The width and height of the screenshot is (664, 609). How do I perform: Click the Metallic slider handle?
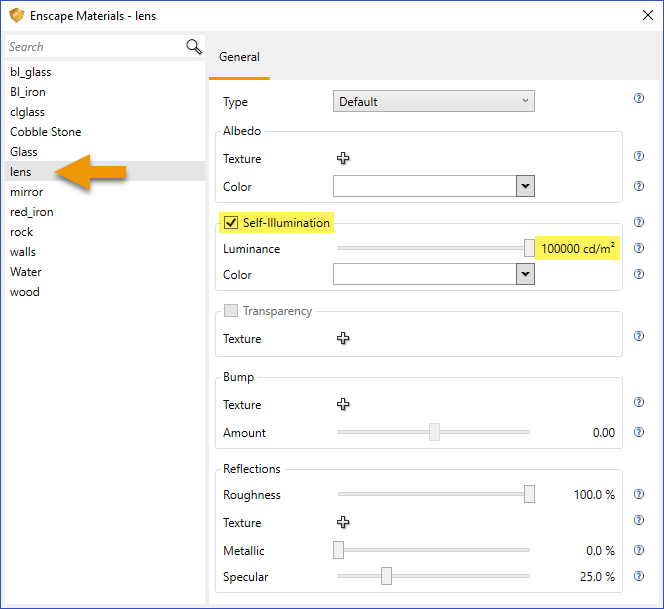coord(338,550)
